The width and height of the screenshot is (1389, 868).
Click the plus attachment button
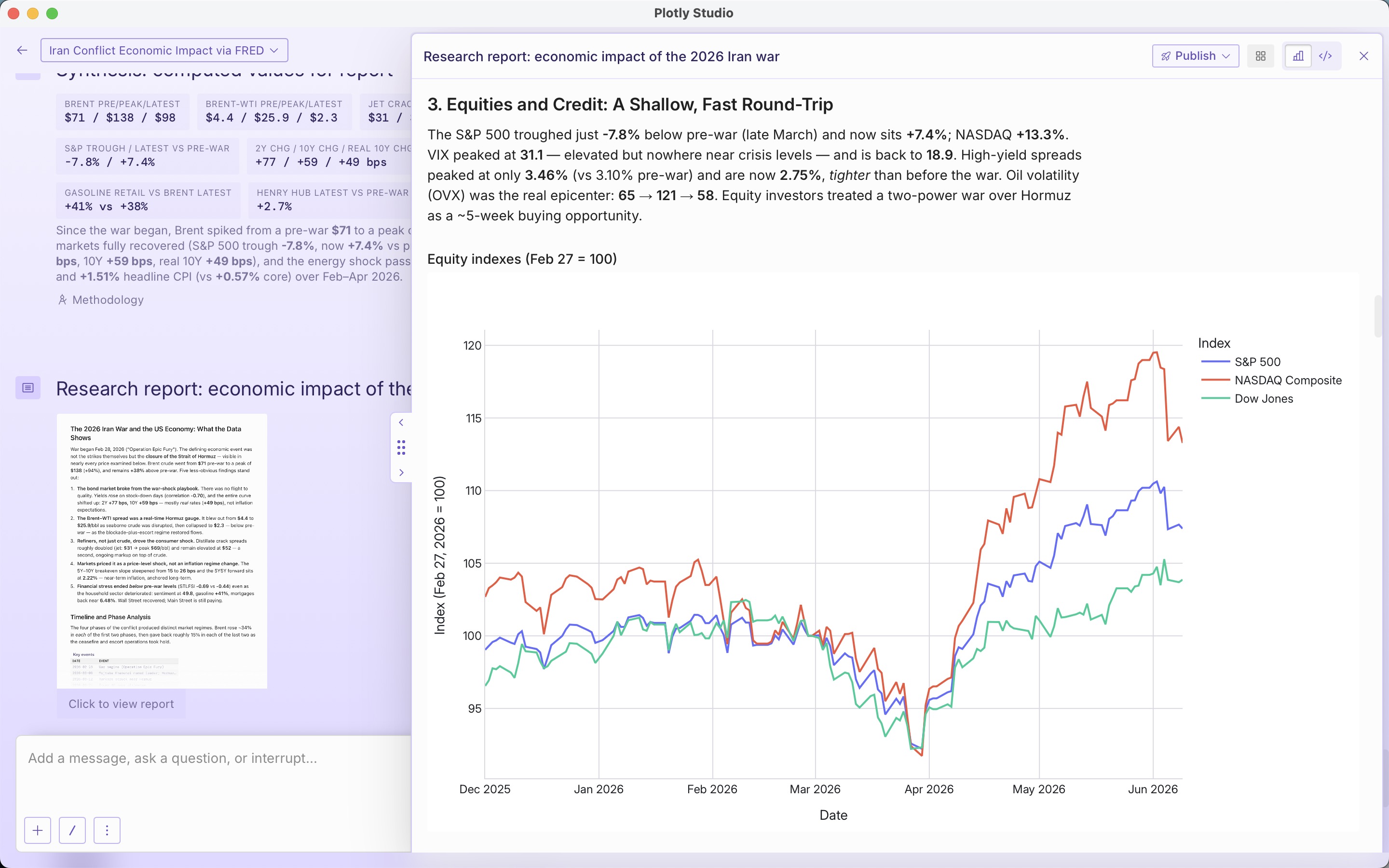point(38,830)
